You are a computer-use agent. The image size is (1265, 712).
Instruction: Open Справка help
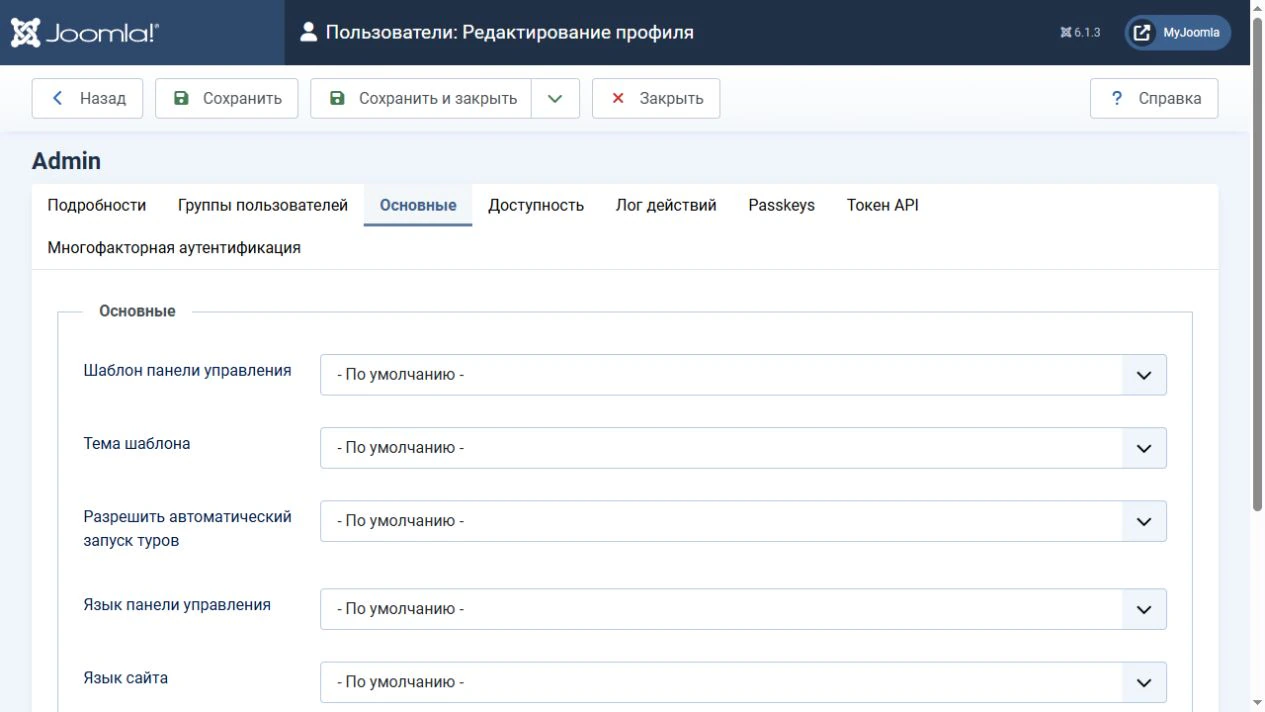(x=1154, y=98)
